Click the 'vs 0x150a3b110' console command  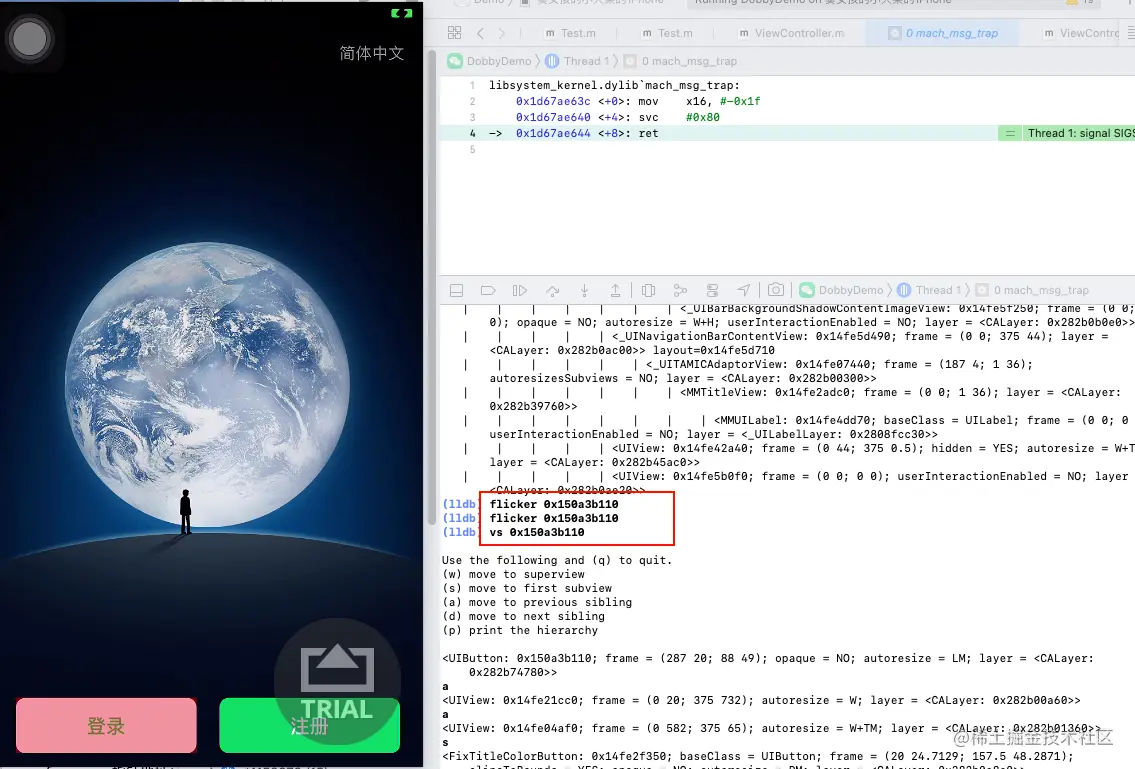(536, 532)
